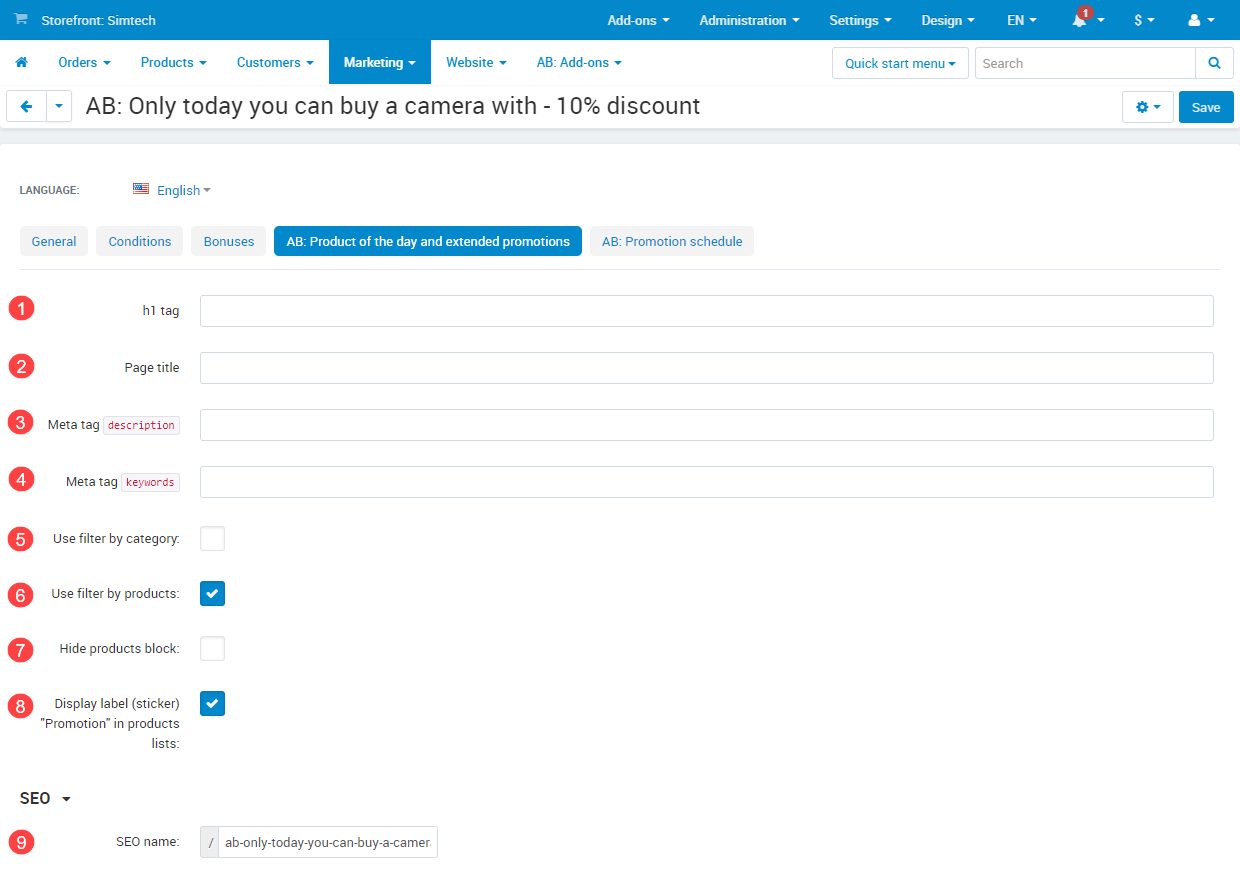Open the AB: Promotion schedule tab

tap(671, 241)
